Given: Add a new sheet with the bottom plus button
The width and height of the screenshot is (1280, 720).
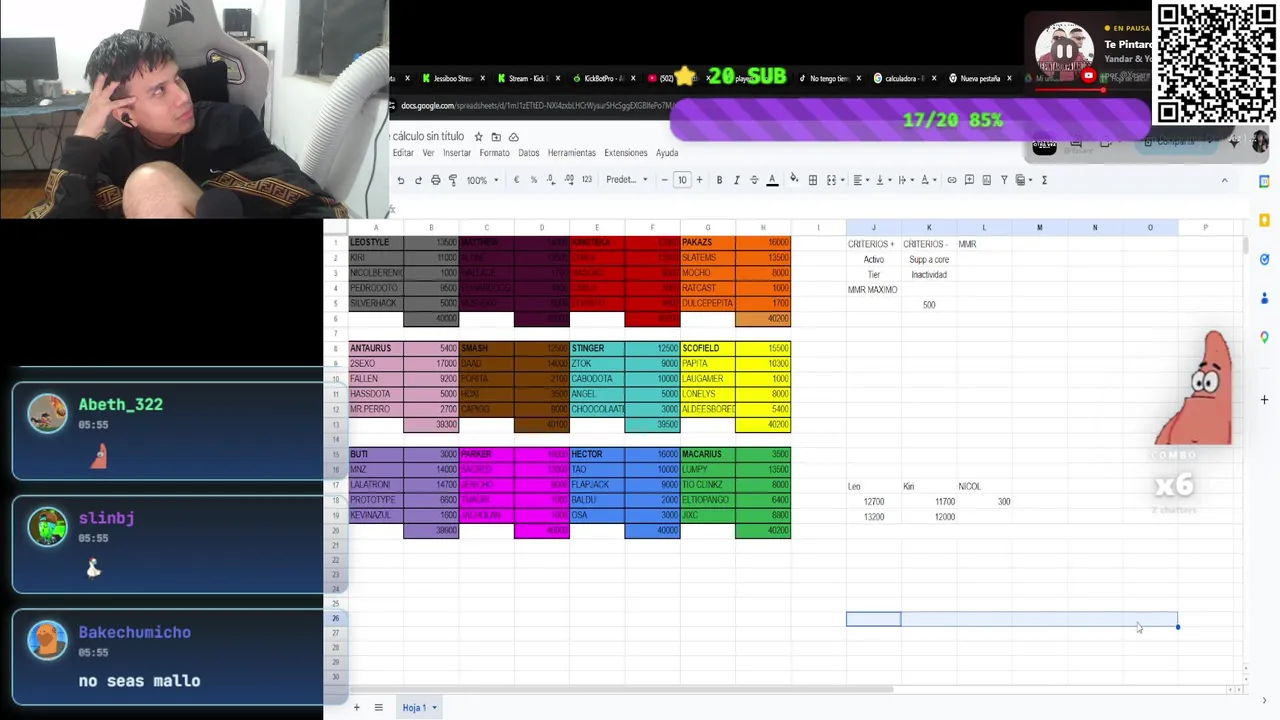Looking at the screenshot, I should (x=356, y=707).
